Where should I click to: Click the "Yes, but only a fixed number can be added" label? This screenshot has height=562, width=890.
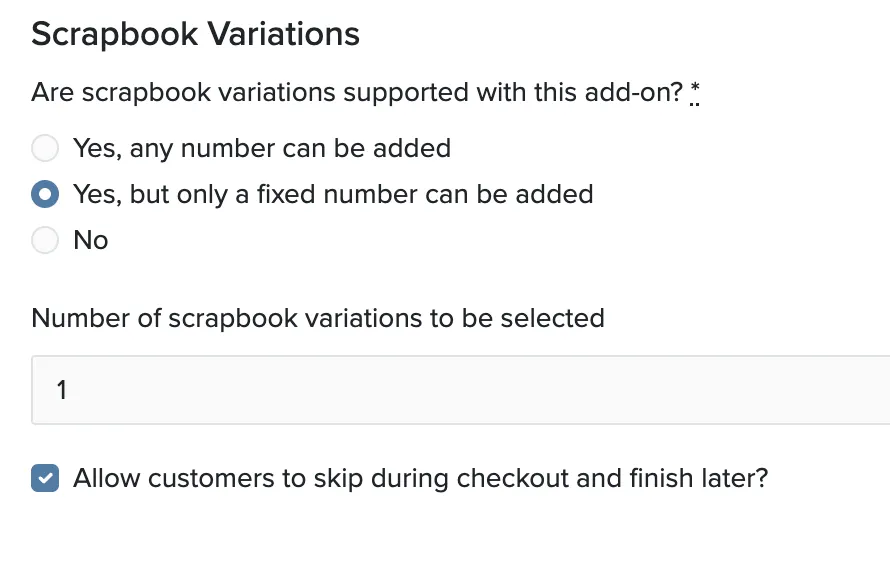[x=333, y=195]
